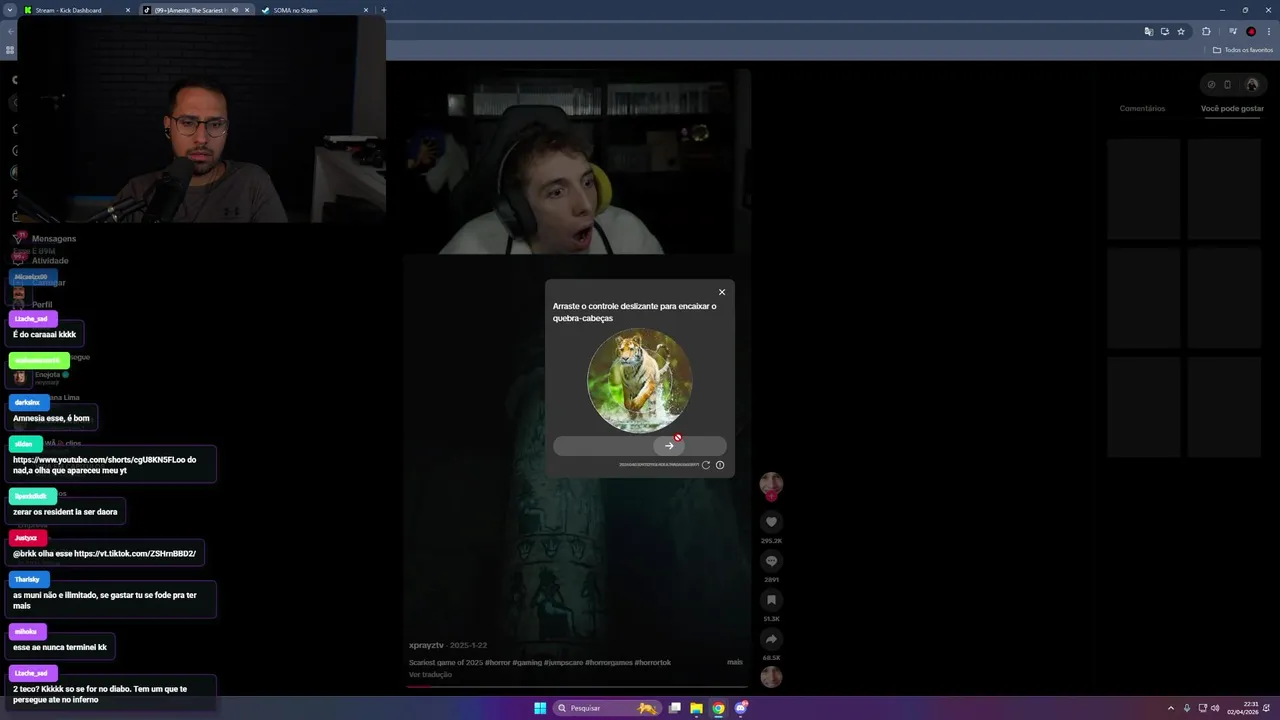Expand caption with 'mais'
This screenshot has height=720, width=1280.
(735, 662)
